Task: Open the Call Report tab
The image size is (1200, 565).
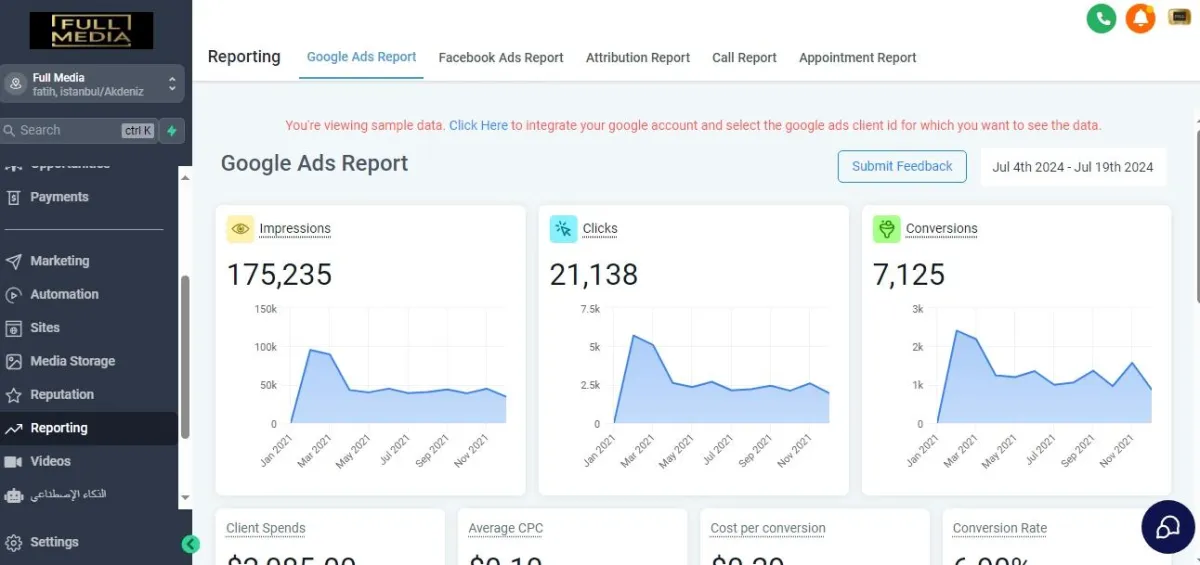Action: click(x=744, y=58)
